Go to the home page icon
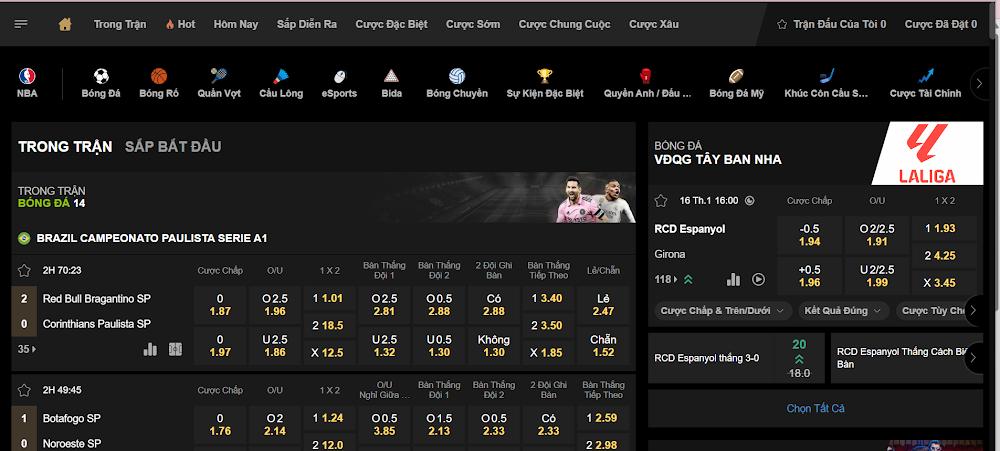1000x451 pixels. [x=65, y=23]
